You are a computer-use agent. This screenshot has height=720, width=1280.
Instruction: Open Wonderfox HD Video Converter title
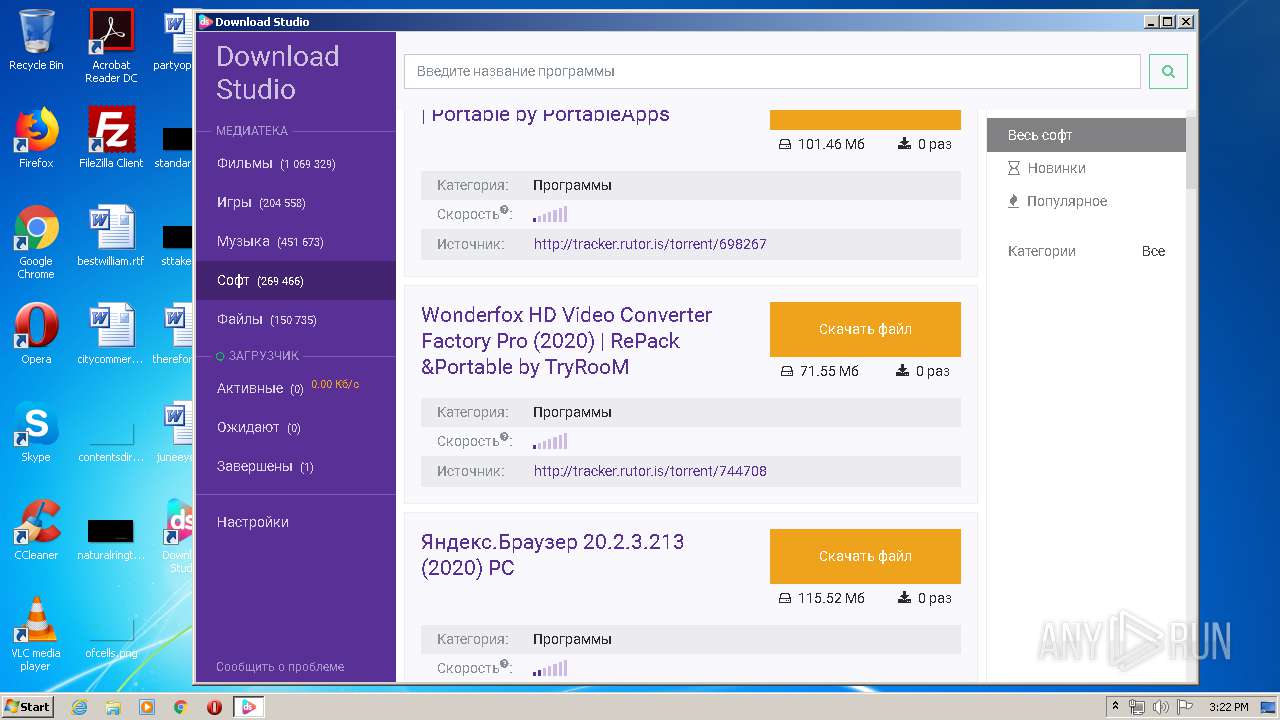click(x=567, y=341)
